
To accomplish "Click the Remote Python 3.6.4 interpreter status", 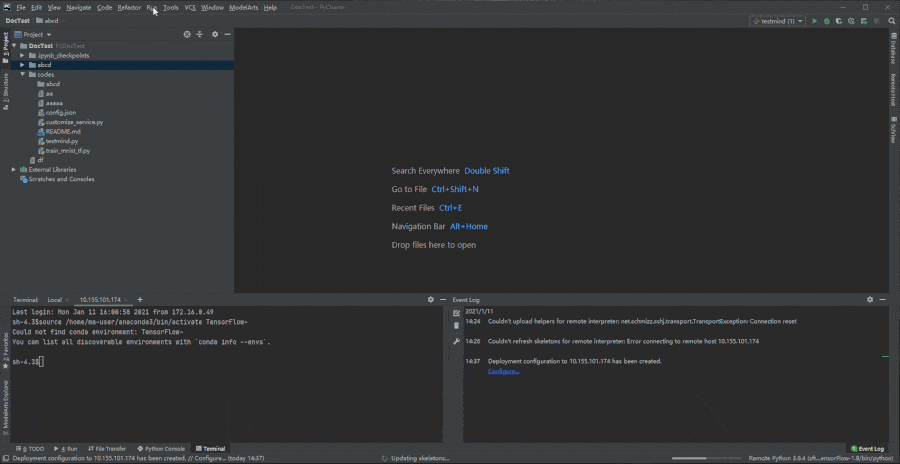I will point(820,458).
